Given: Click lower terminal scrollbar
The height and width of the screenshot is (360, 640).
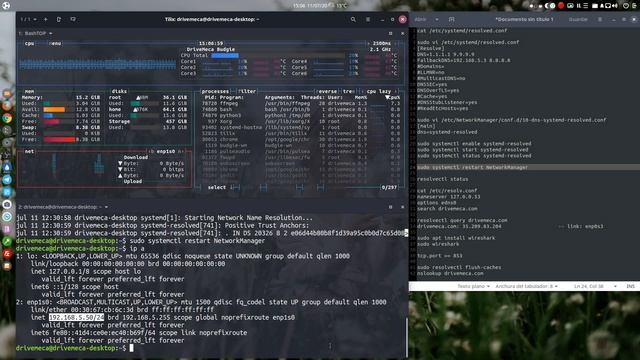Looking at the screenshot, I should click(x=407, y=337).
